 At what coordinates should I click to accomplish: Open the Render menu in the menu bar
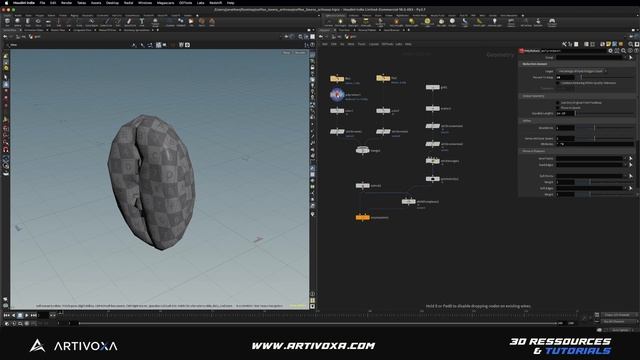(x=66, y=3)
